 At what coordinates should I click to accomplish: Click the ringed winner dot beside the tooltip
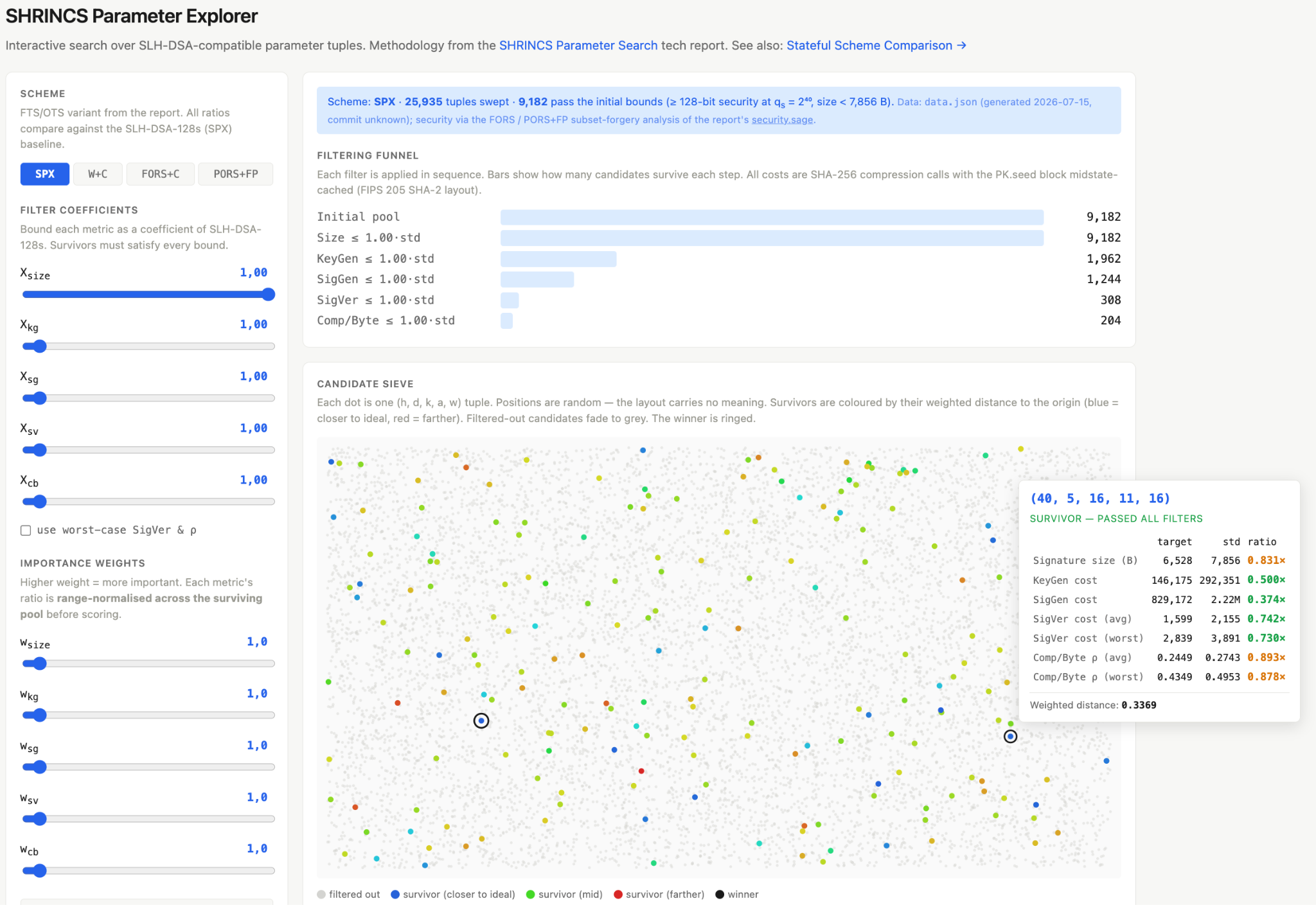point(1010,736)
